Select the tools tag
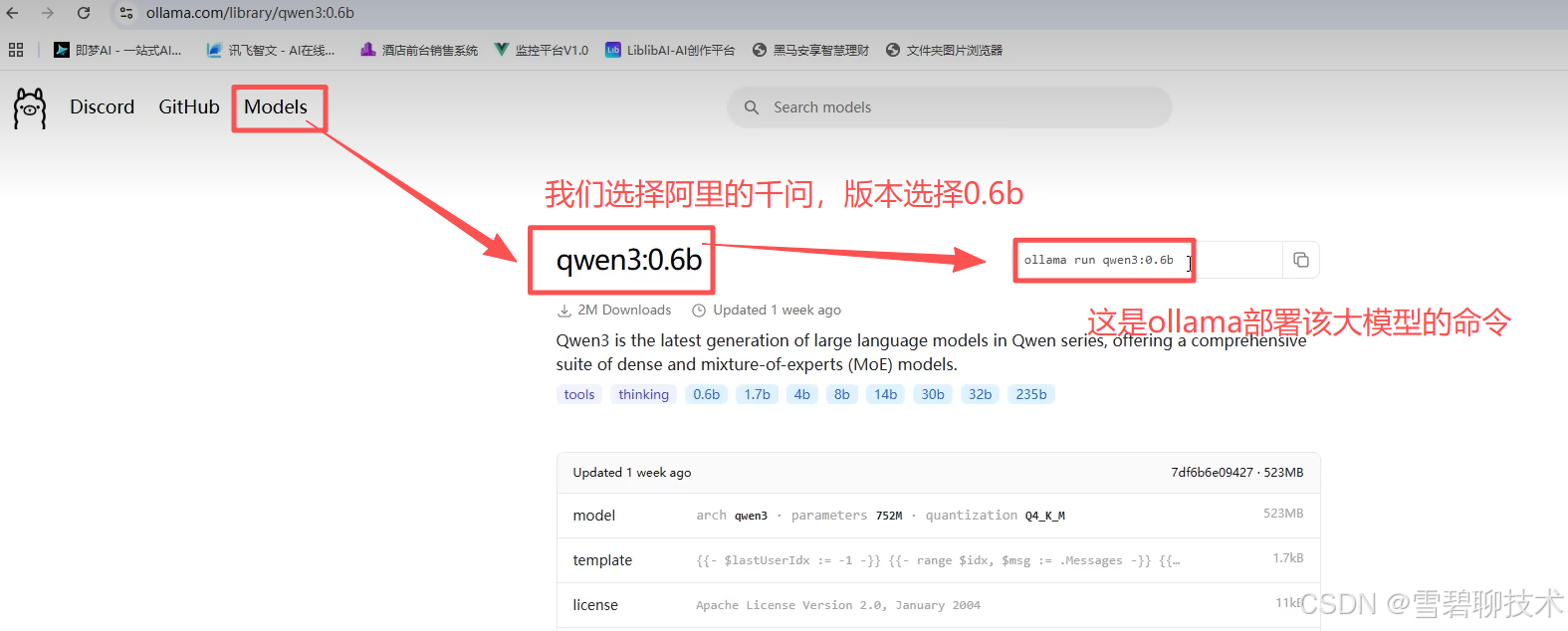 coord(579,394)
